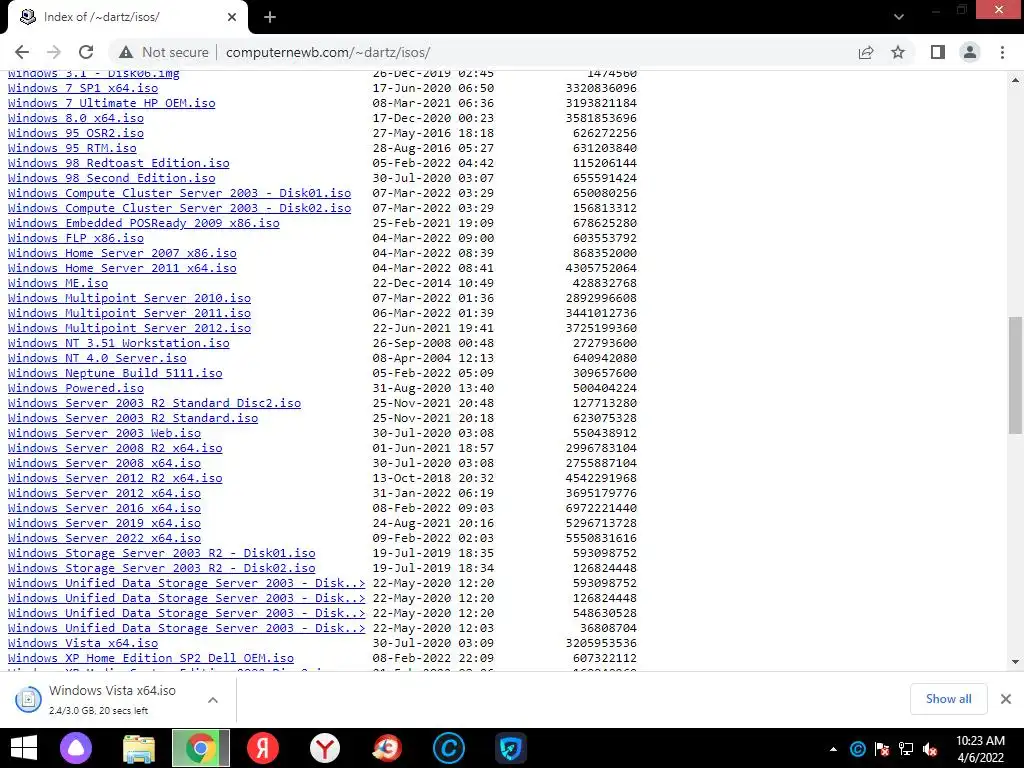Open the browser side panel
This screenshot has width=1024, height=768.
[938, 52]
